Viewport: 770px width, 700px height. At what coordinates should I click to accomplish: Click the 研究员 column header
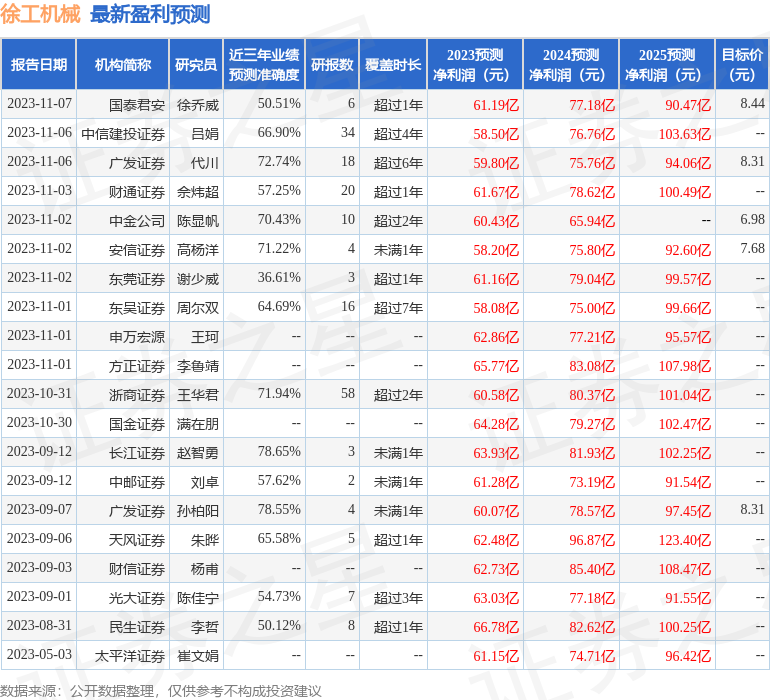[196, 64]
